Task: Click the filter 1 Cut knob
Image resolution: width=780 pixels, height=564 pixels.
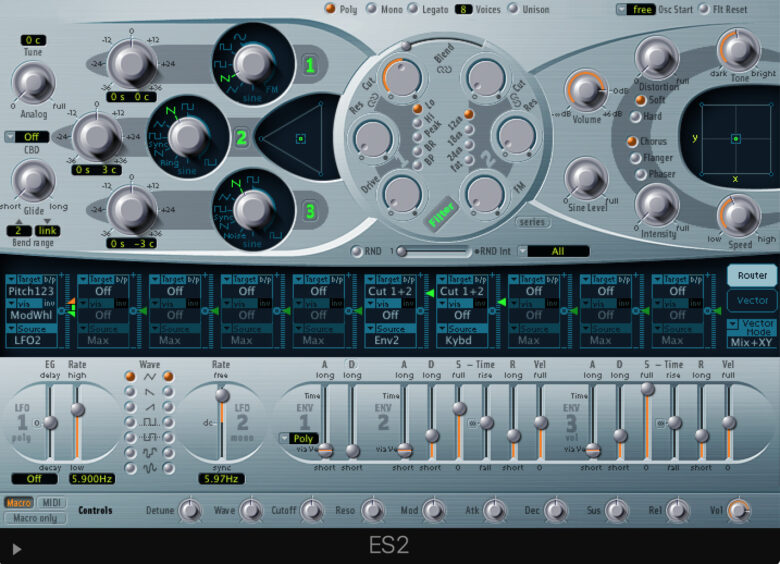Action: 401,77
